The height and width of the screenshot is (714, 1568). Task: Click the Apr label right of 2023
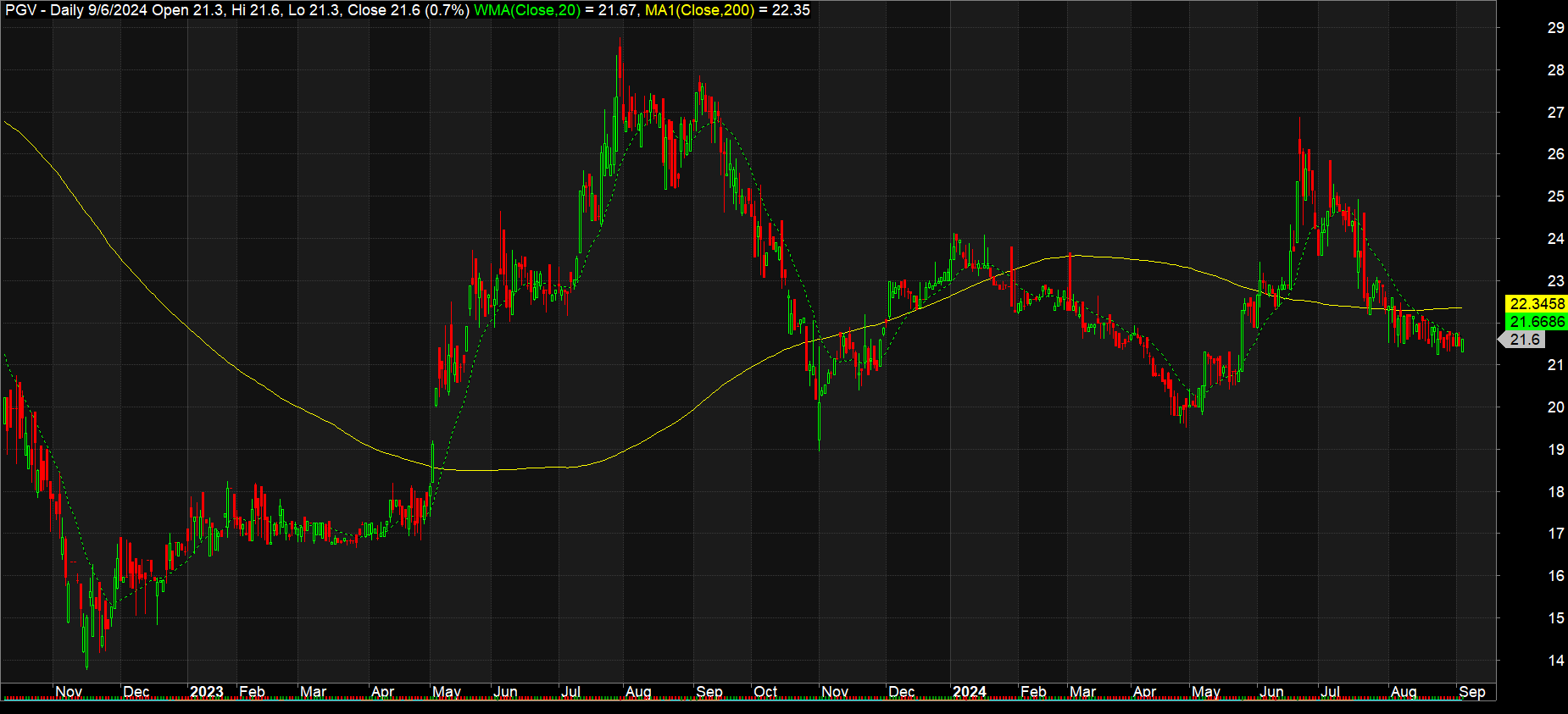point(382,691)
